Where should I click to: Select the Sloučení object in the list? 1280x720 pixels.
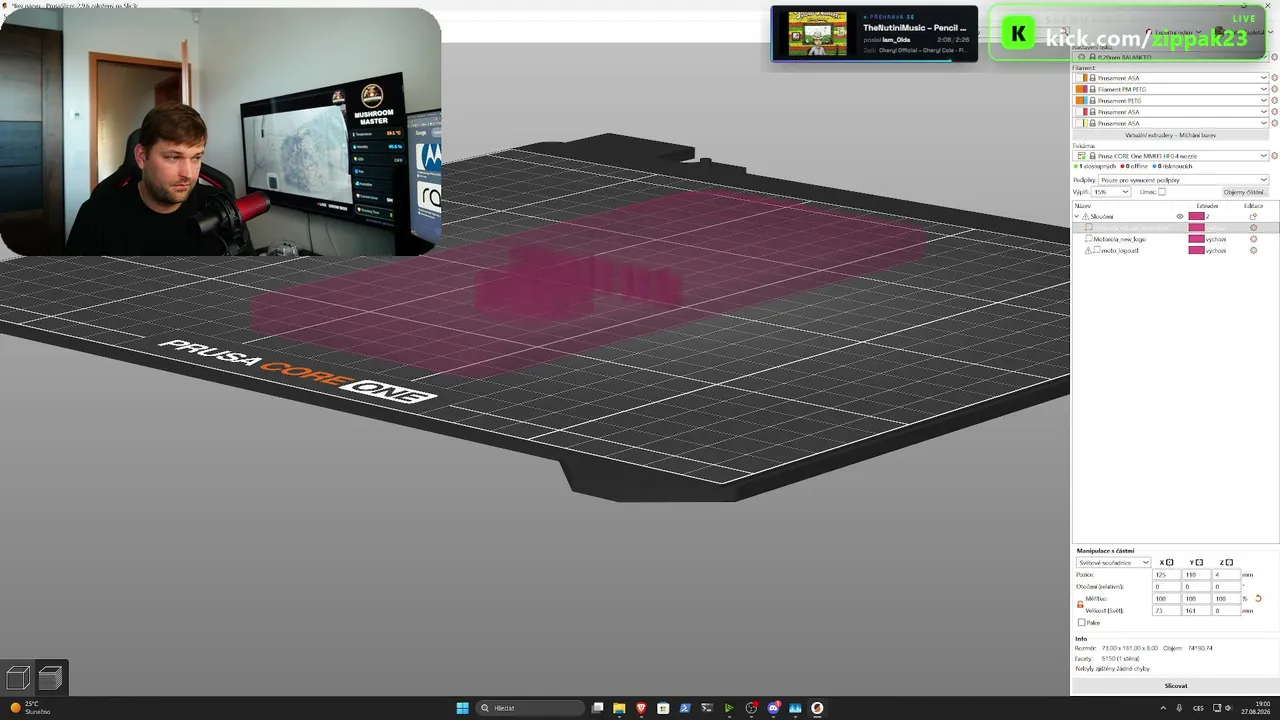coord(1101,216)
